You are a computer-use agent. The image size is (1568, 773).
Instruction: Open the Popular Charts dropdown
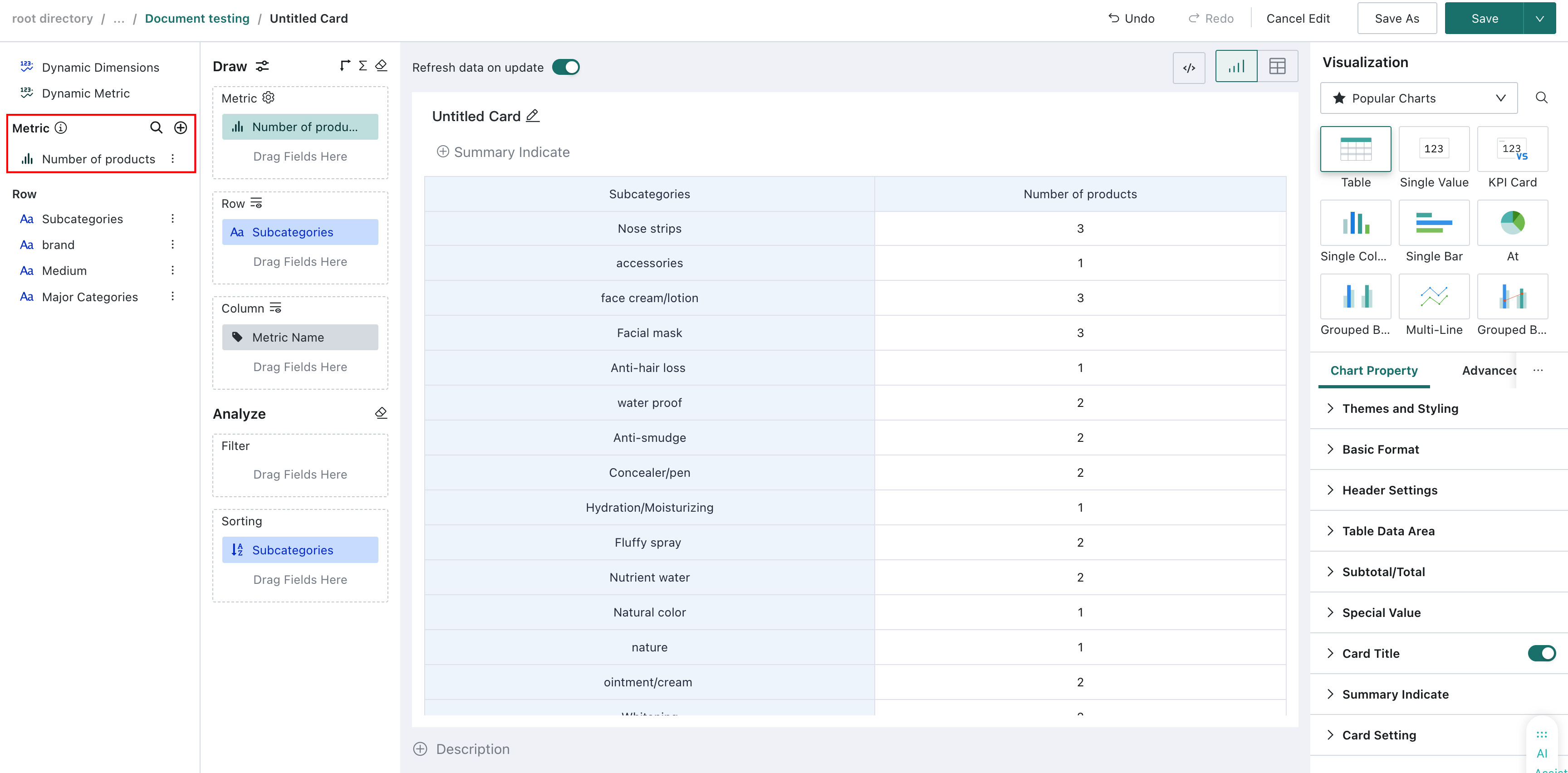pyautogui.click(x=1418, y=98)
